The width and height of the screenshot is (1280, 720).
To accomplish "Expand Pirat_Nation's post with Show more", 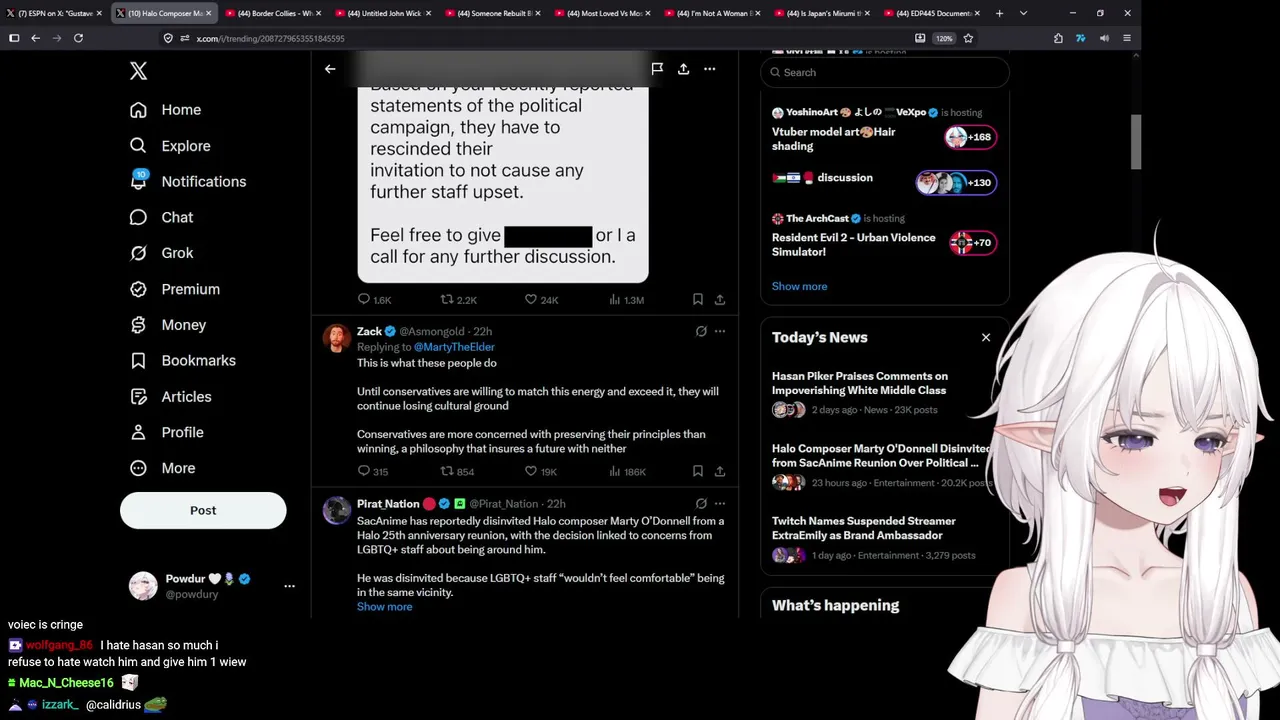I will click(384, 607).
